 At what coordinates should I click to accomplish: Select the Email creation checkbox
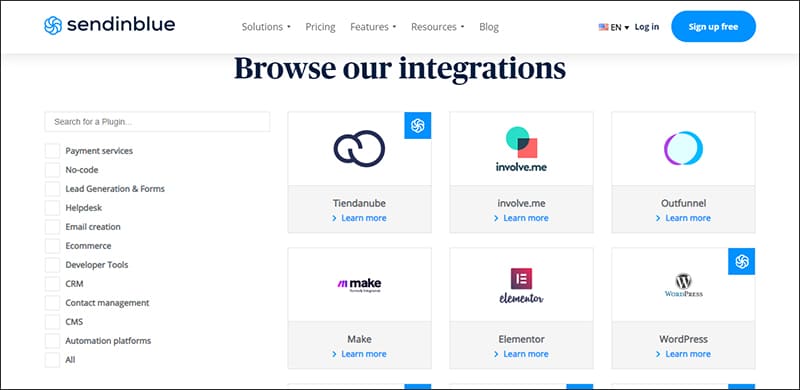tap(52, 227)
